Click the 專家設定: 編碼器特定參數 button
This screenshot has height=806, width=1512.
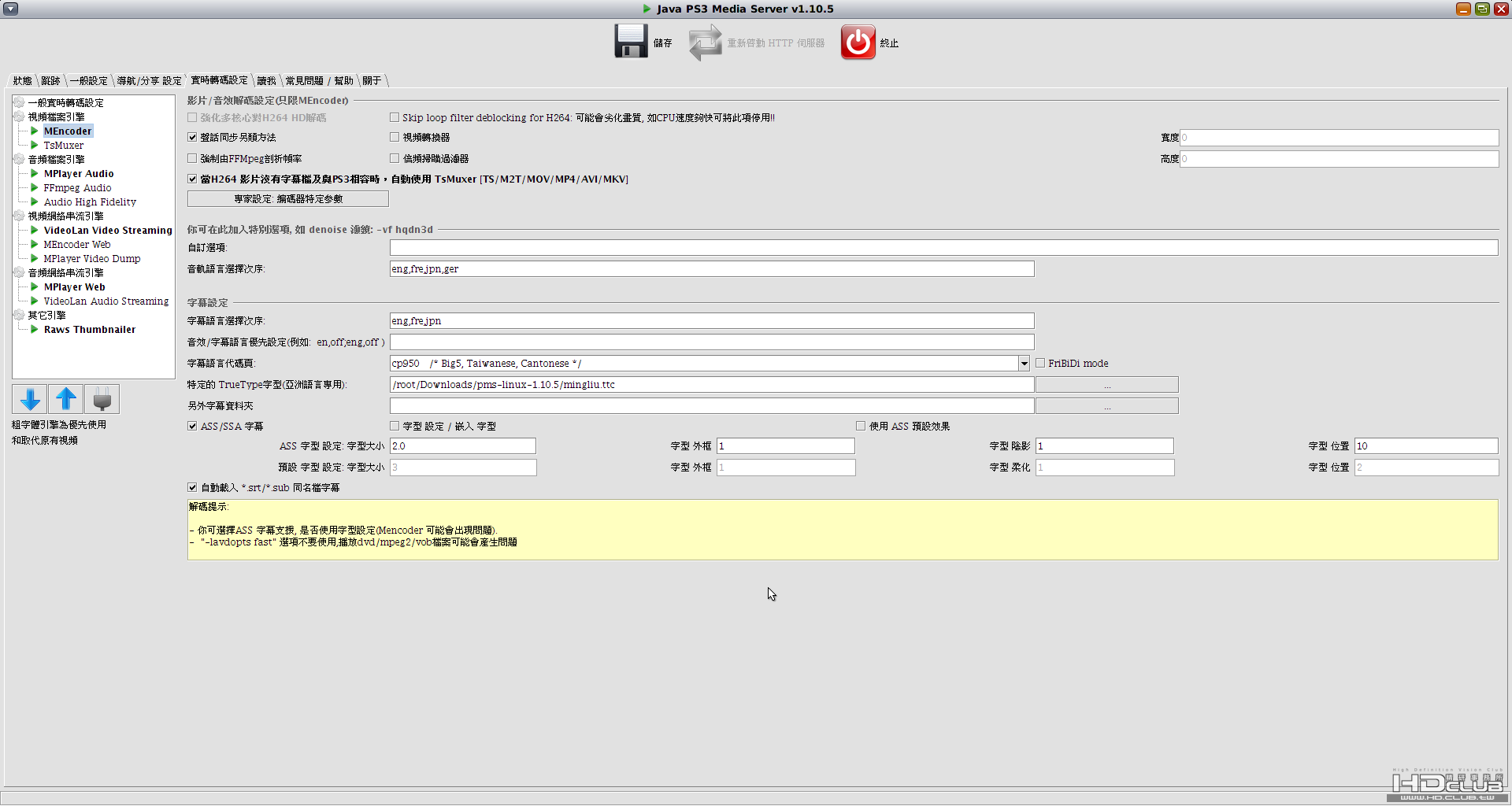point(288,199)
